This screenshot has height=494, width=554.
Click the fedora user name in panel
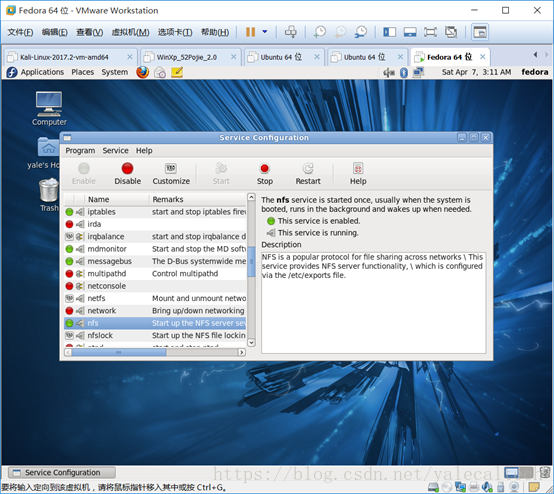(535, 72)
